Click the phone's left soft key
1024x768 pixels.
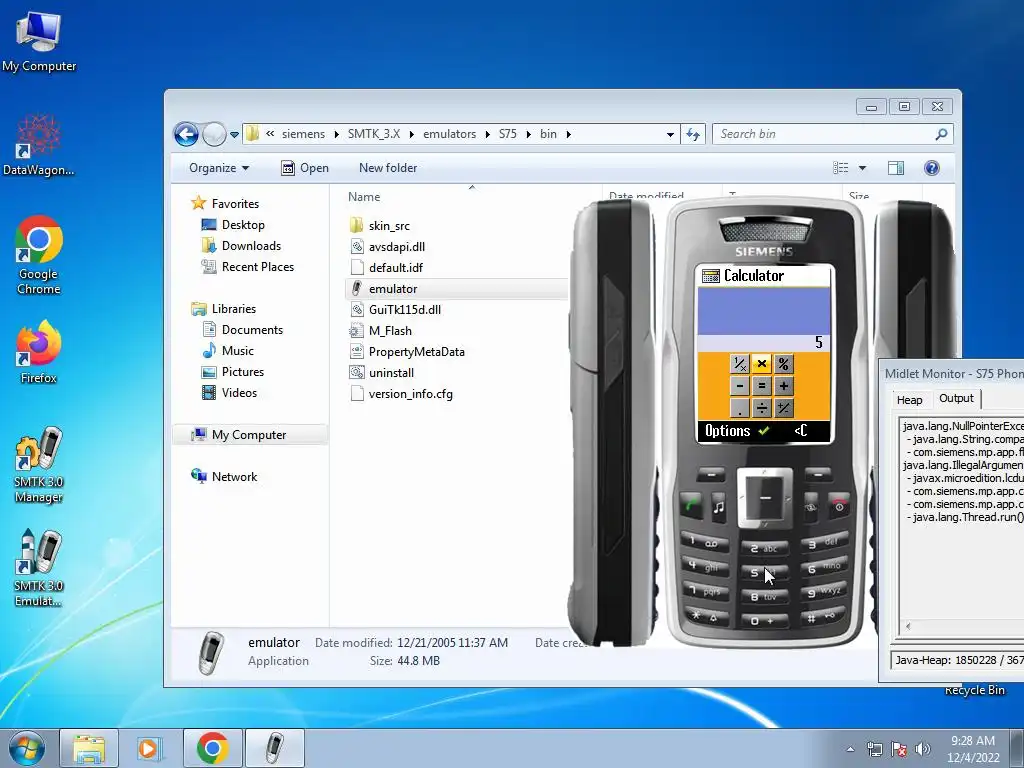click(711, 473)
